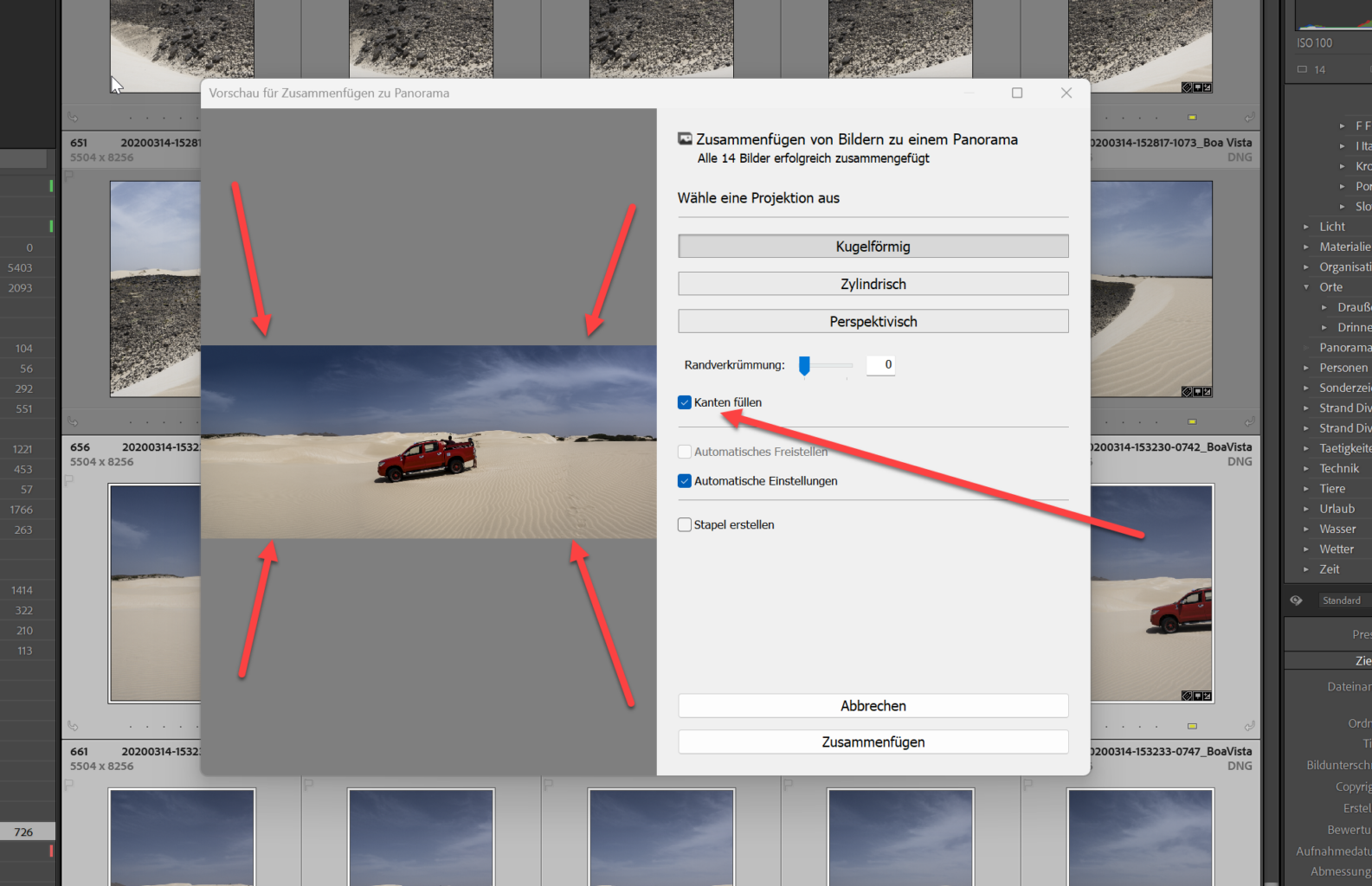Maximize the panorama preview dialog

tap(1017, 93)
